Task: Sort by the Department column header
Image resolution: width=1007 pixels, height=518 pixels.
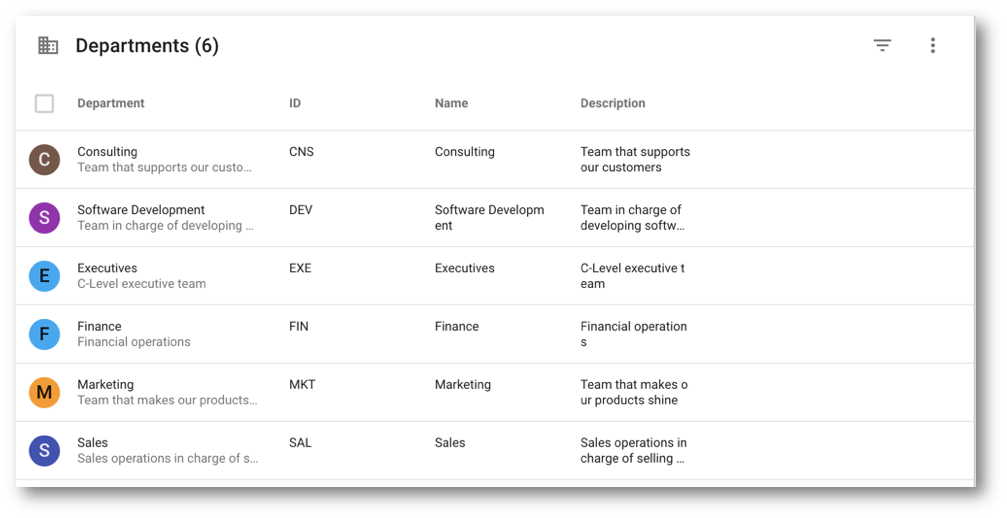Action: [110, 103]
